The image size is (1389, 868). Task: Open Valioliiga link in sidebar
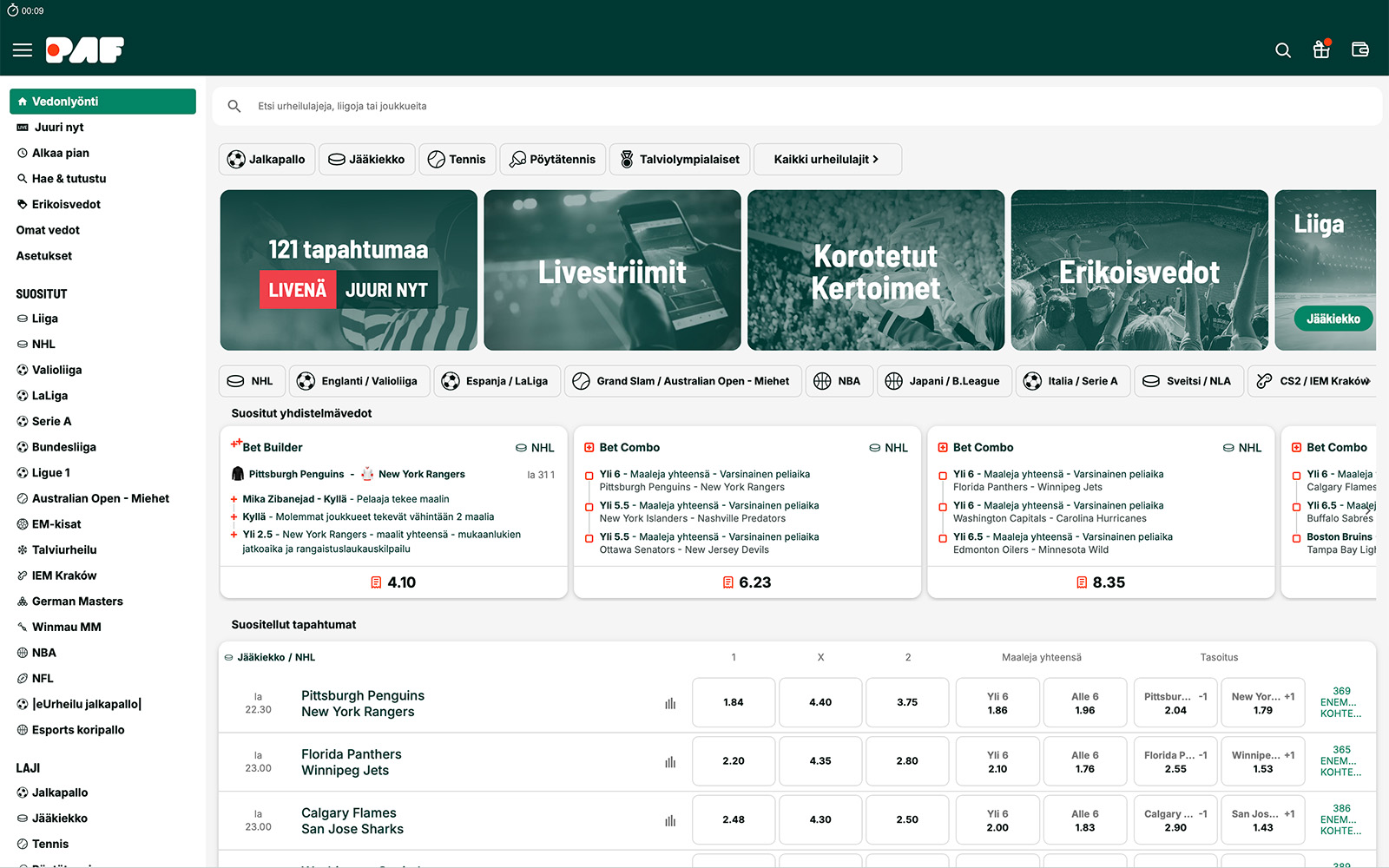click(56, 370)
